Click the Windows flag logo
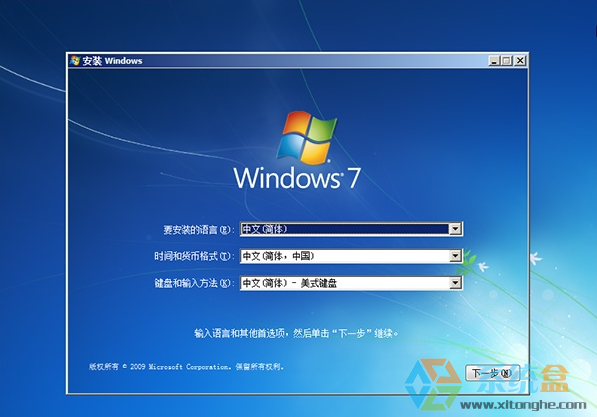Viewport: 597px width, 417px height. pyautogui.click(x=307, y=137)
